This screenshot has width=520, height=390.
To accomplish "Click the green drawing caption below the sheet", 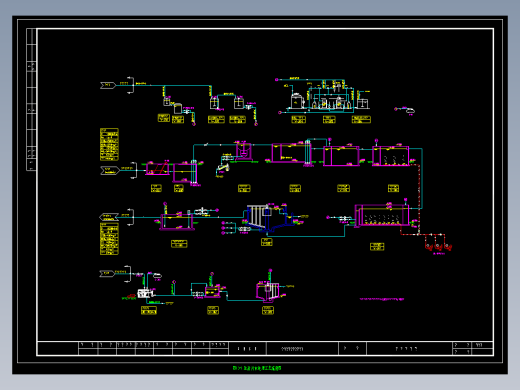I will (257, 368).
